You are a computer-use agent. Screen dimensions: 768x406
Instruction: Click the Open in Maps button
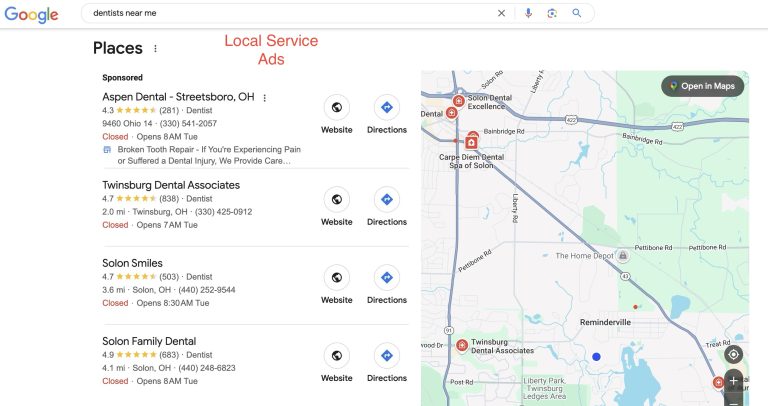(x=702, y=86)
